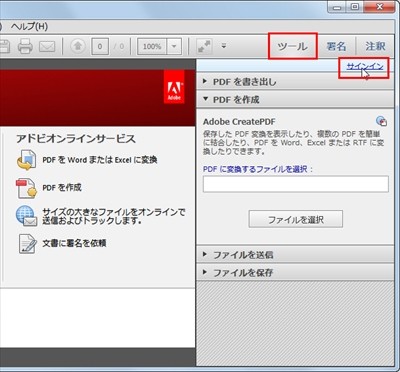Open the 注釈 pane tab

pos(376,46)
